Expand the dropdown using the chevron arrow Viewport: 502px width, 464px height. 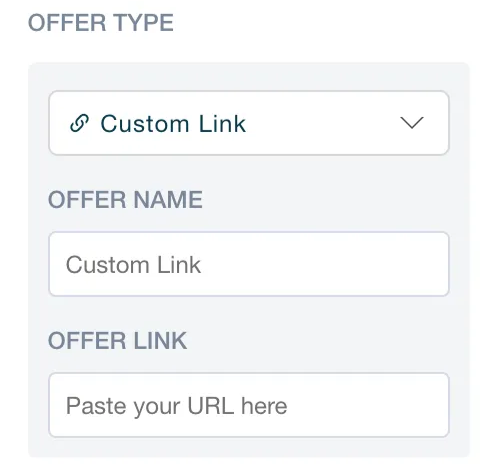412,123
